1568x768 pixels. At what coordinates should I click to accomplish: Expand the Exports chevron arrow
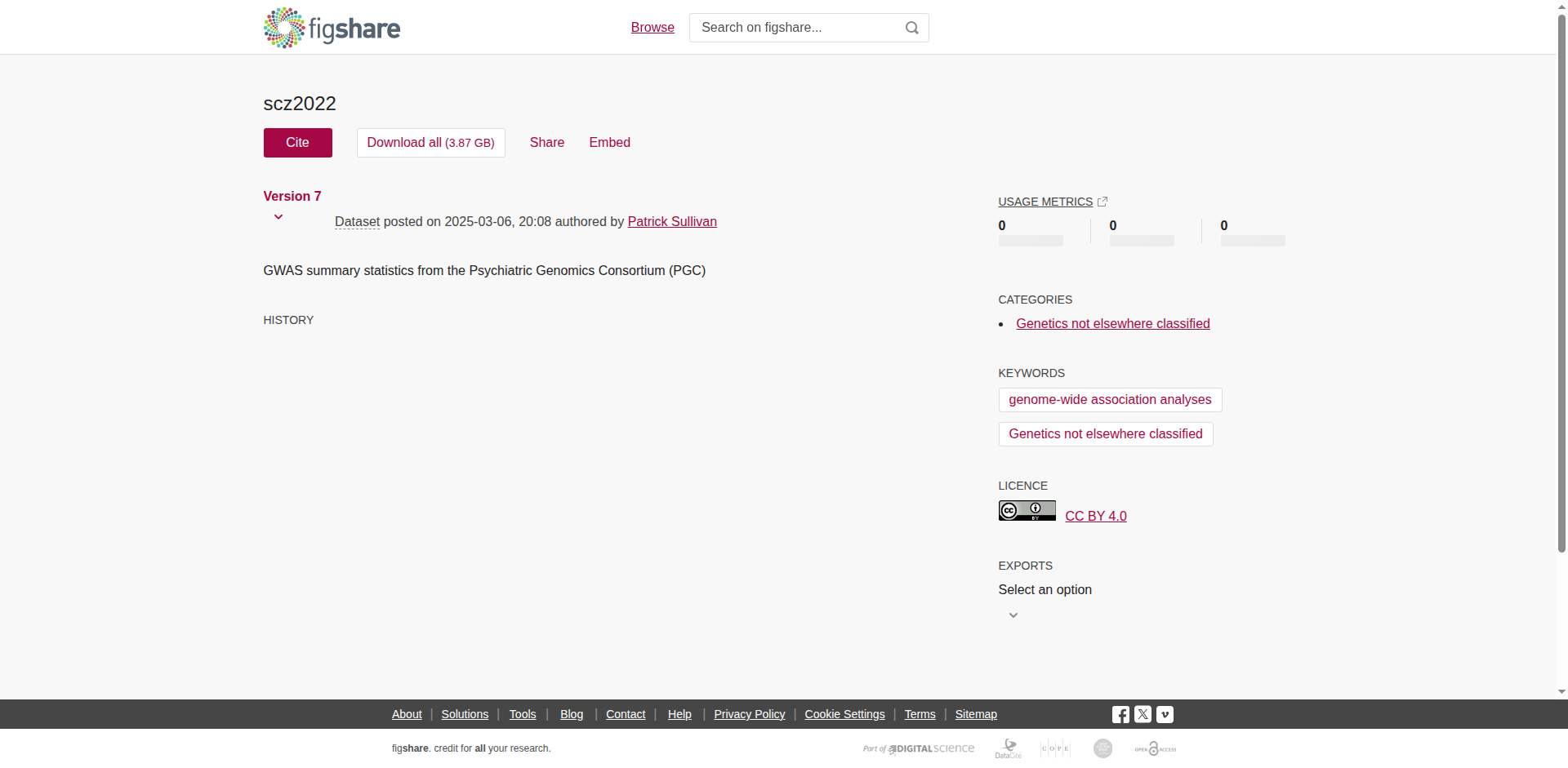[1013, 615]
